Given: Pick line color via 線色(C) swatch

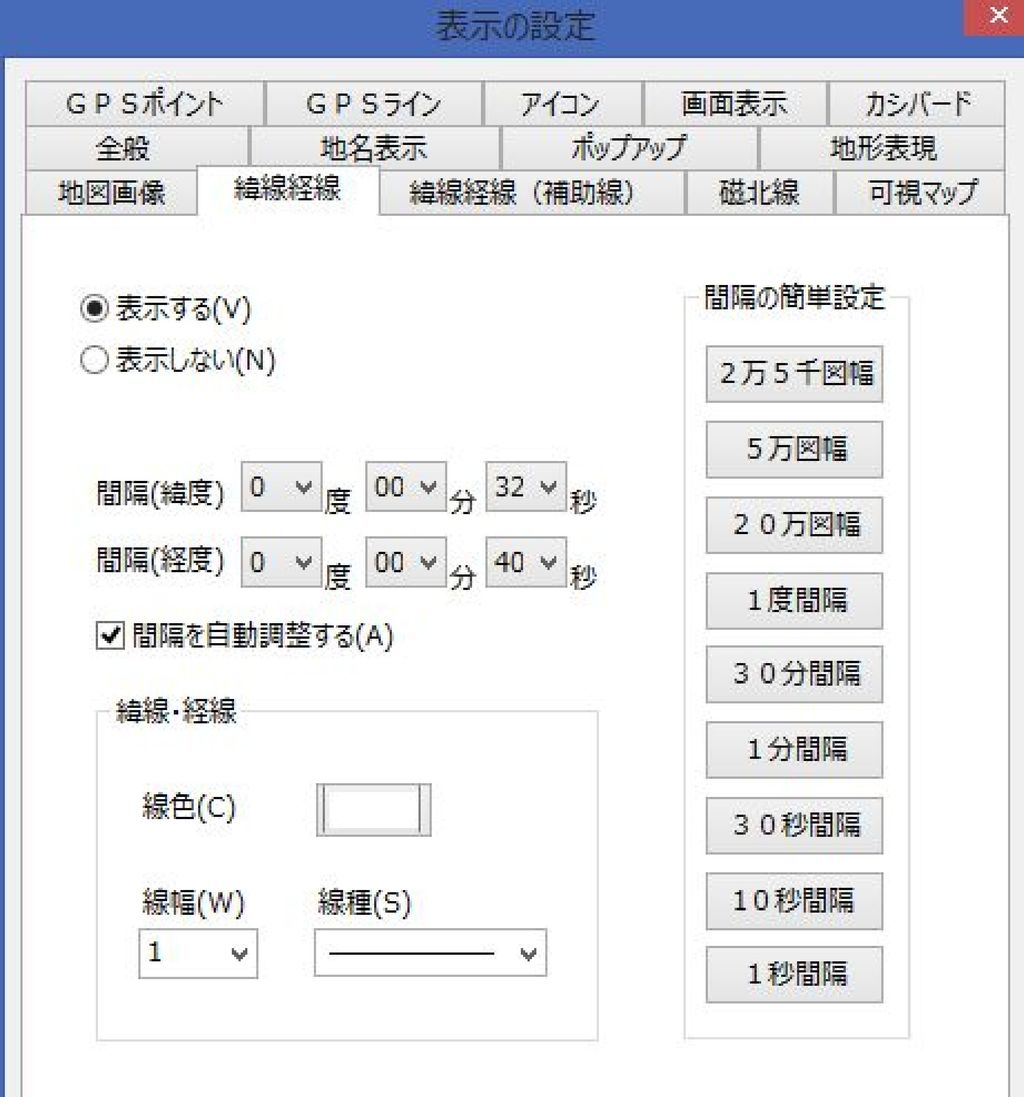Looking at the screenshot, I should click(x=374, y=809).
